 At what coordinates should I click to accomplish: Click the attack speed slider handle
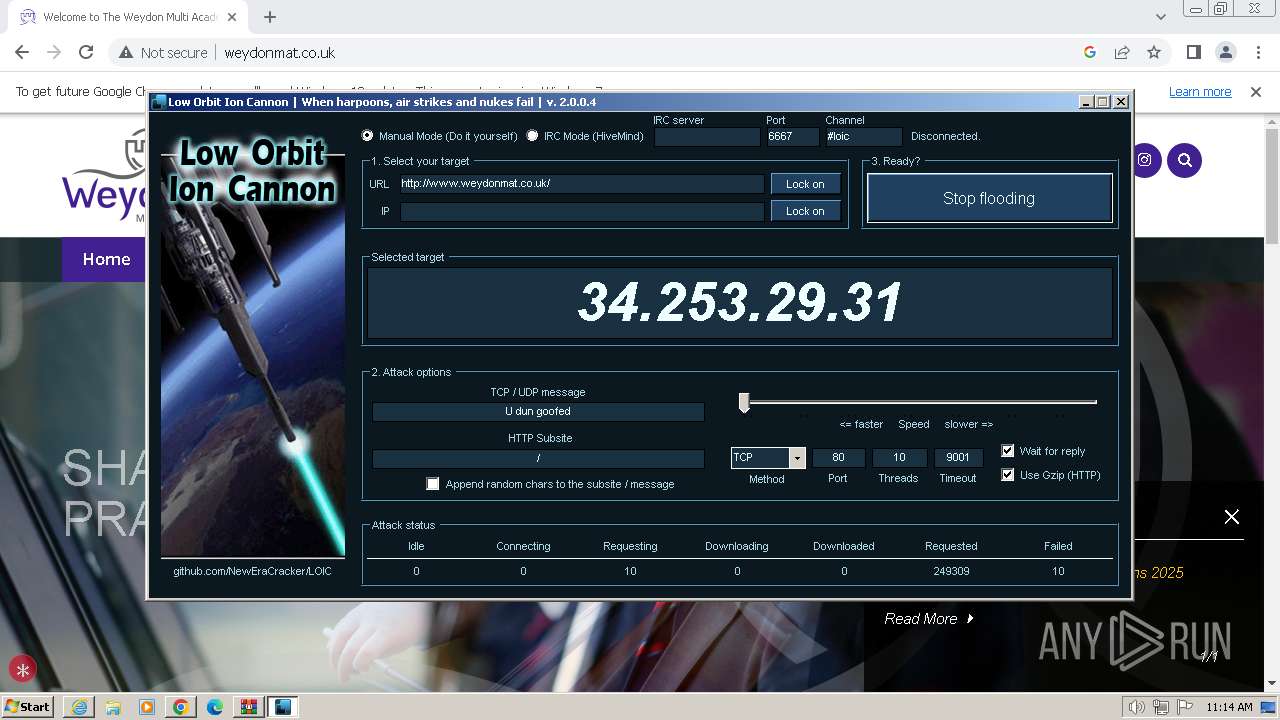pos(744,402)
